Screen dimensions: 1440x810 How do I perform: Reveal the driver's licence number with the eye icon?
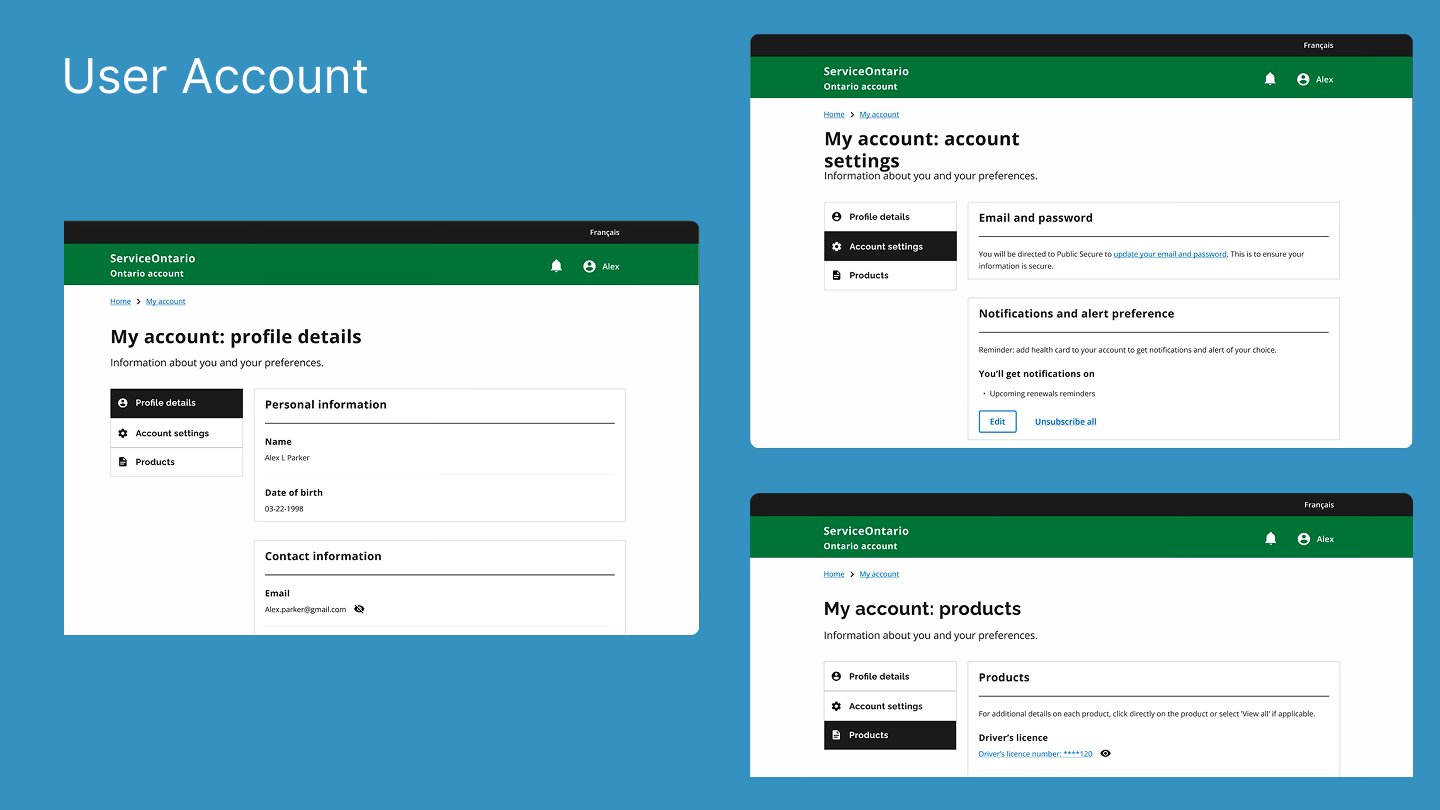coord(1105,754)
